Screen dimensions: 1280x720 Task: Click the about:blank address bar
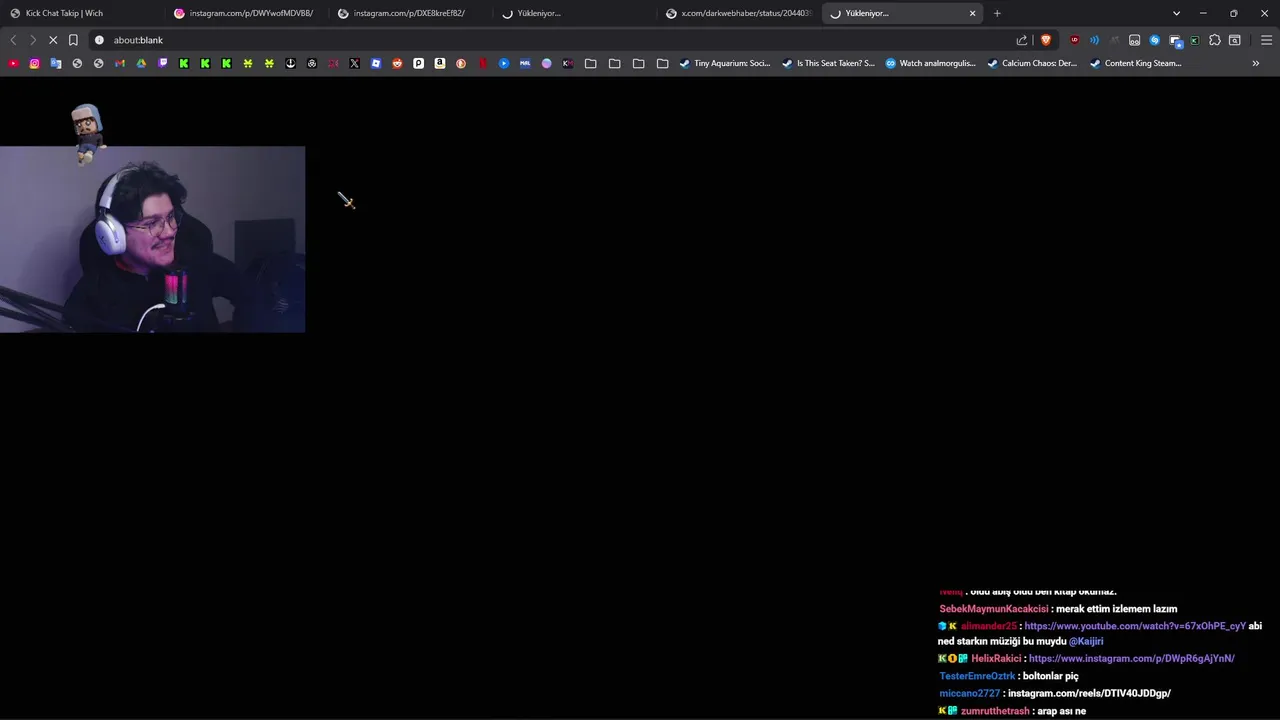coord(550,40)
